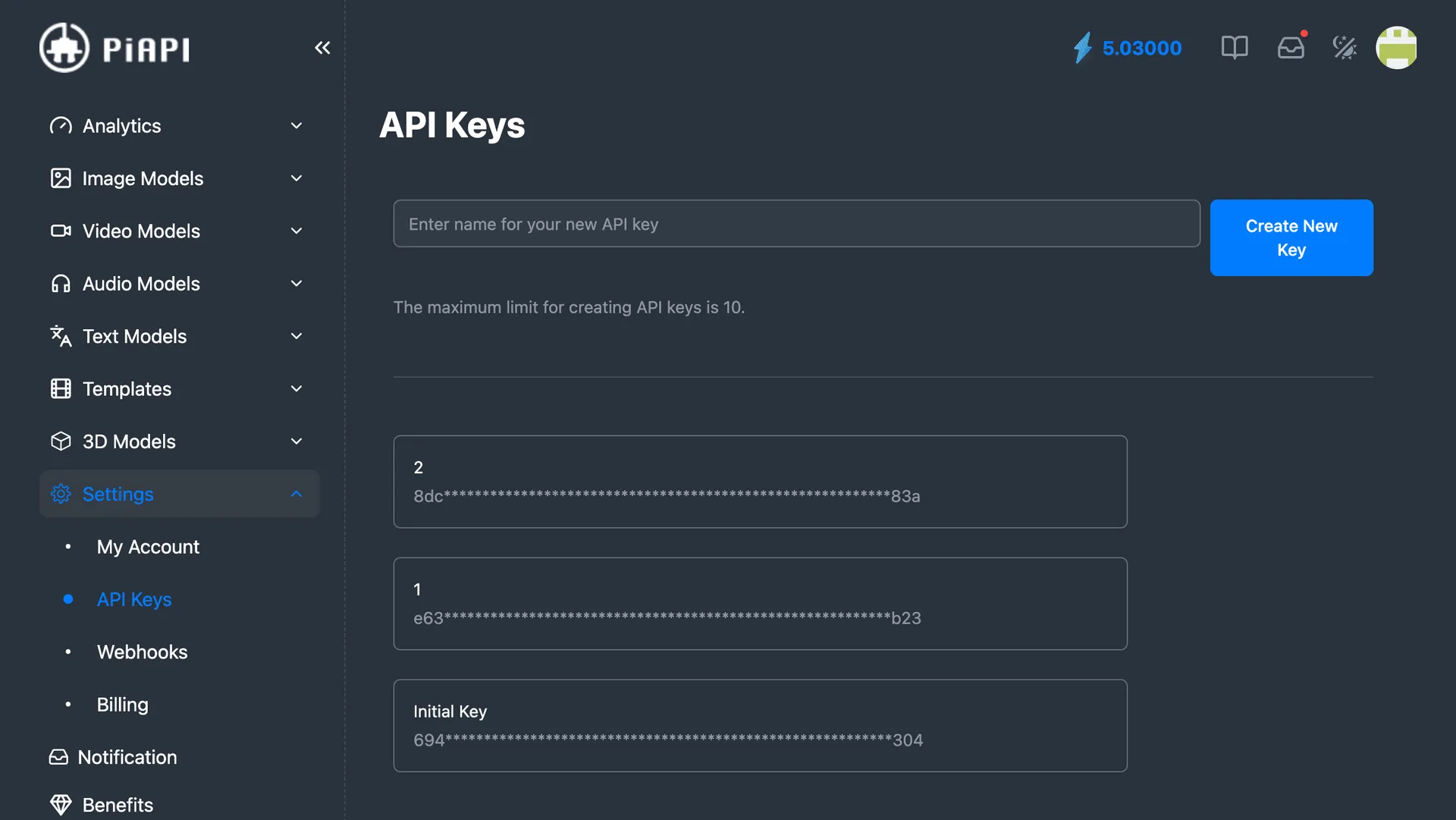Collapse the sidebar with double chevron
The width and height of the screenshot is (1456, 820).
point(322,47)
